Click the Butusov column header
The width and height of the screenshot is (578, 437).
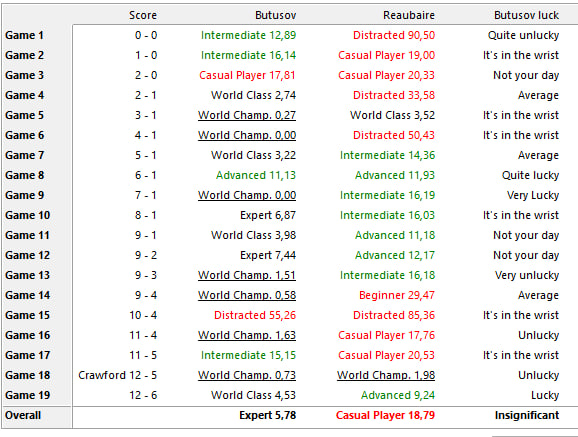coord(276,15)
